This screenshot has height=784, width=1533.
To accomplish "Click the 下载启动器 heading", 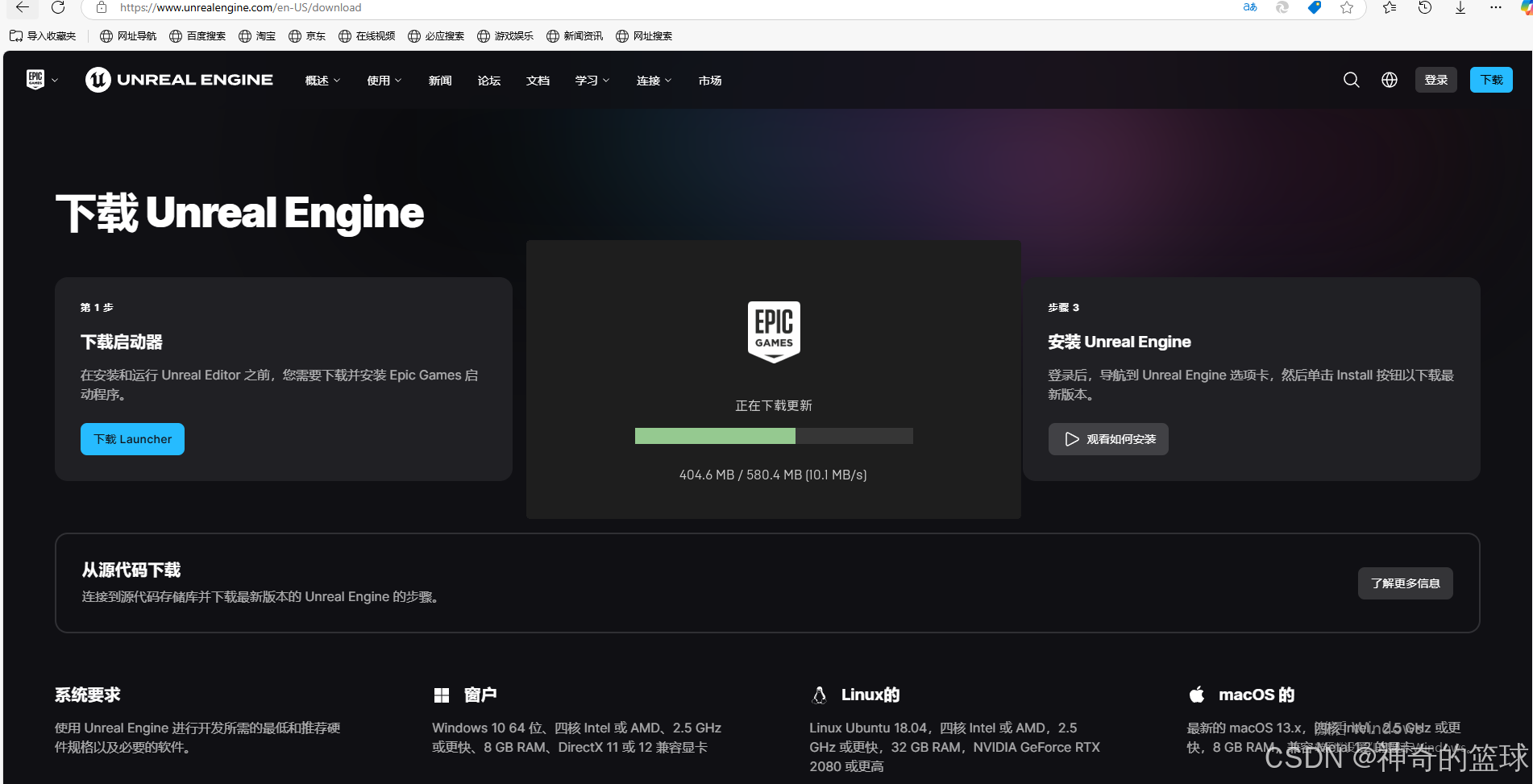I will tap(122, 342).
